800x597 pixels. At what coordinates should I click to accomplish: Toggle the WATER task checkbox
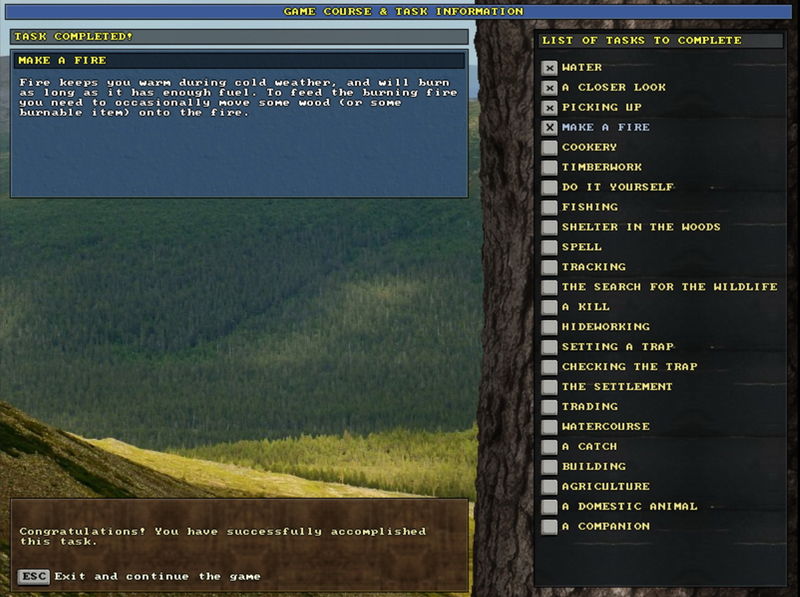click(548, 68)
